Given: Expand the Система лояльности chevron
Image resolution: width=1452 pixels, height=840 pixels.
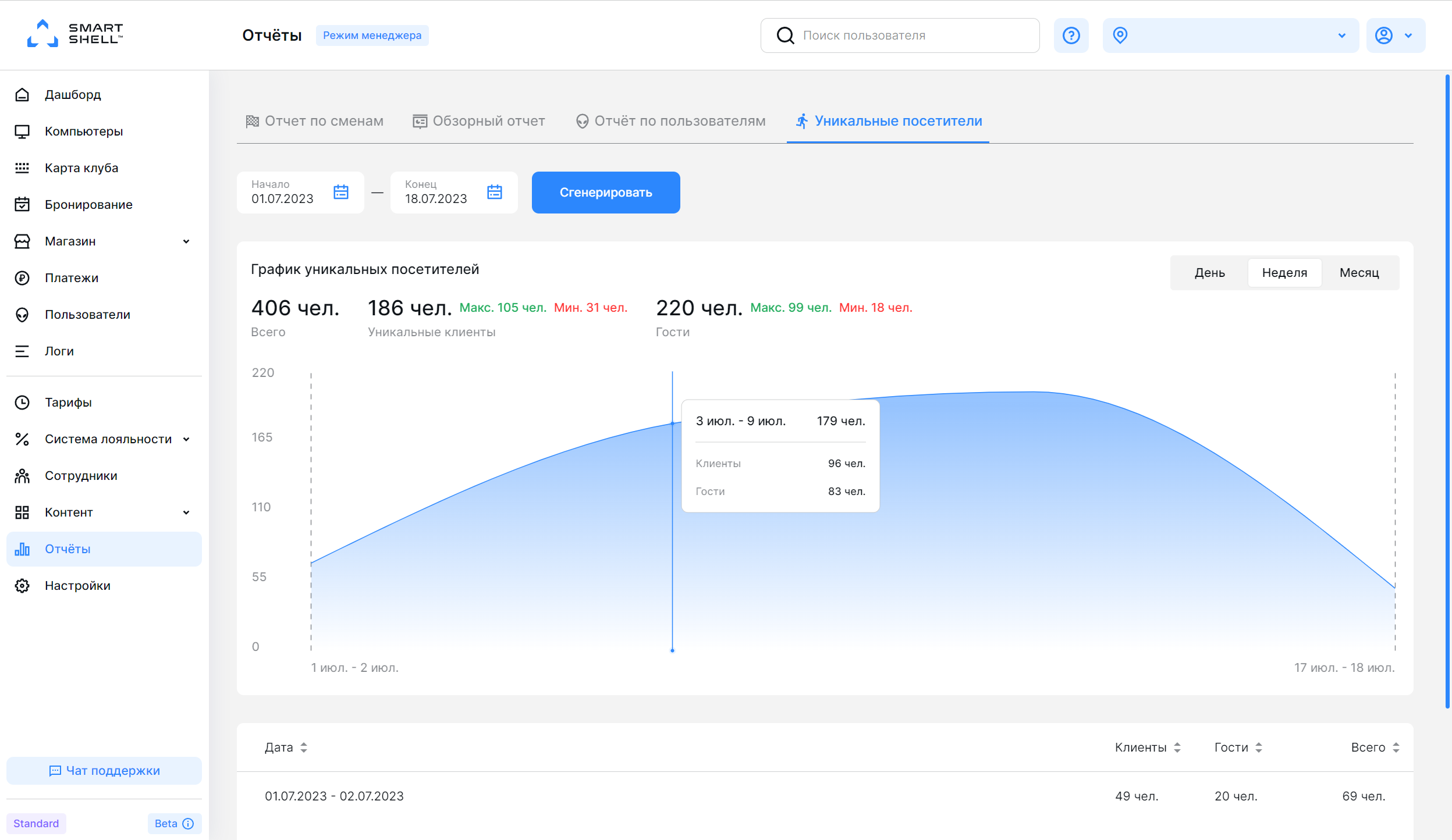Looking at the screenshot, I should [186, 439].
